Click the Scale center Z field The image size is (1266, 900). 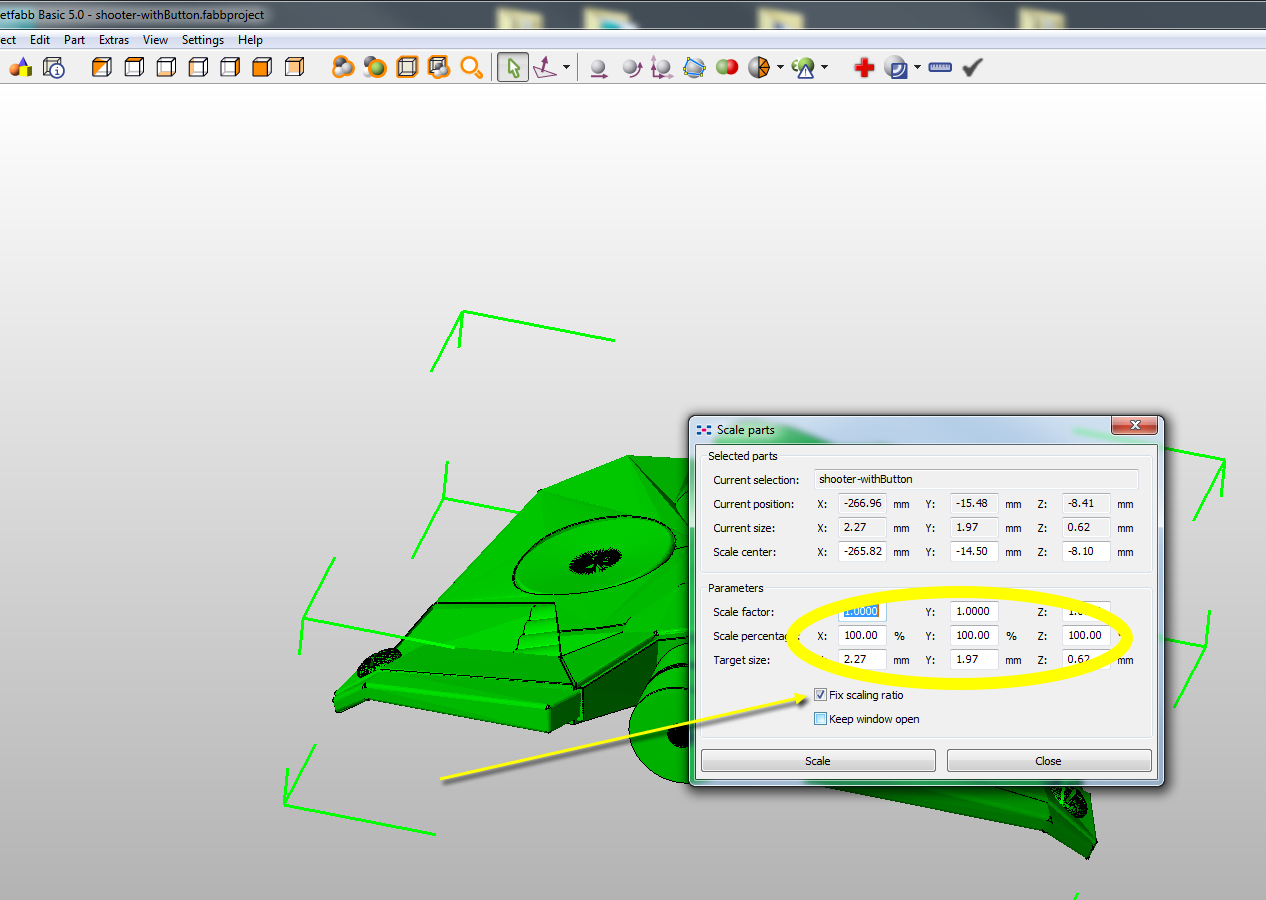pyautogui.click(x=1086, y=552)
